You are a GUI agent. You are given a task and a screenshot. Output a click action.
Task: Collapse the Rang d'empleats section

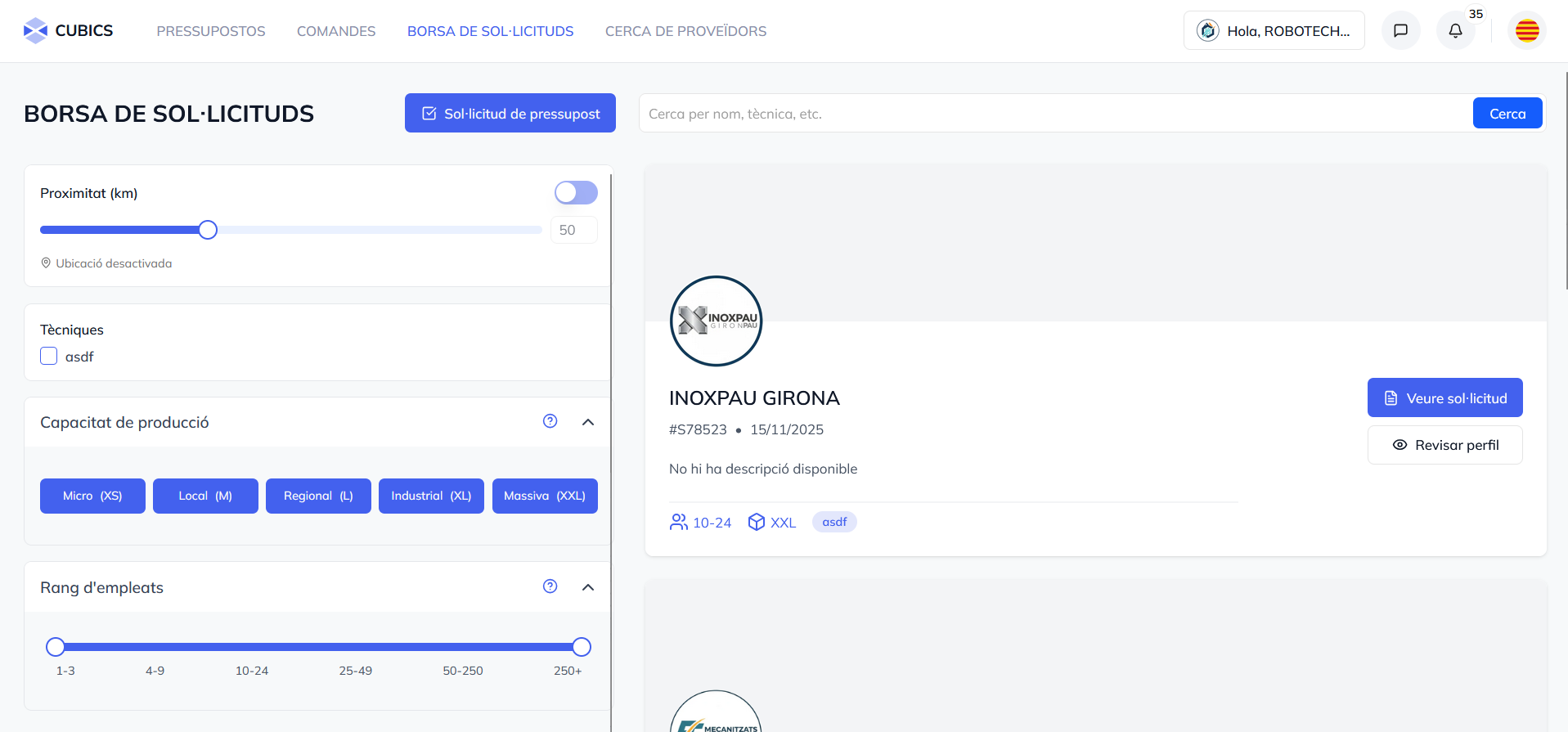point(587,587)
